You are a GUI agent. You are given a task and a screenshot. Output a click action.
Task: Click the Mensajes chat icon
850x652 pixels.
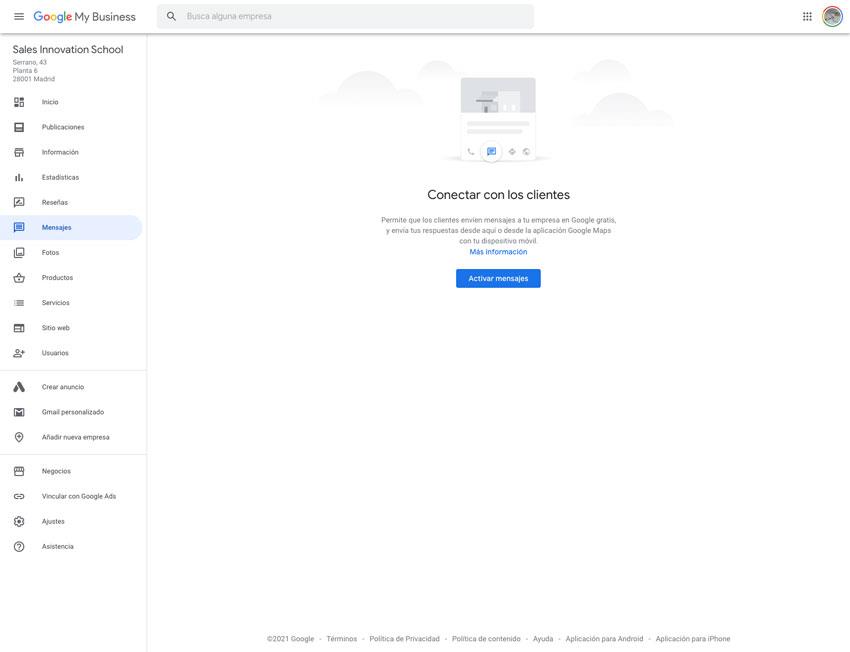tap(19, 227)
